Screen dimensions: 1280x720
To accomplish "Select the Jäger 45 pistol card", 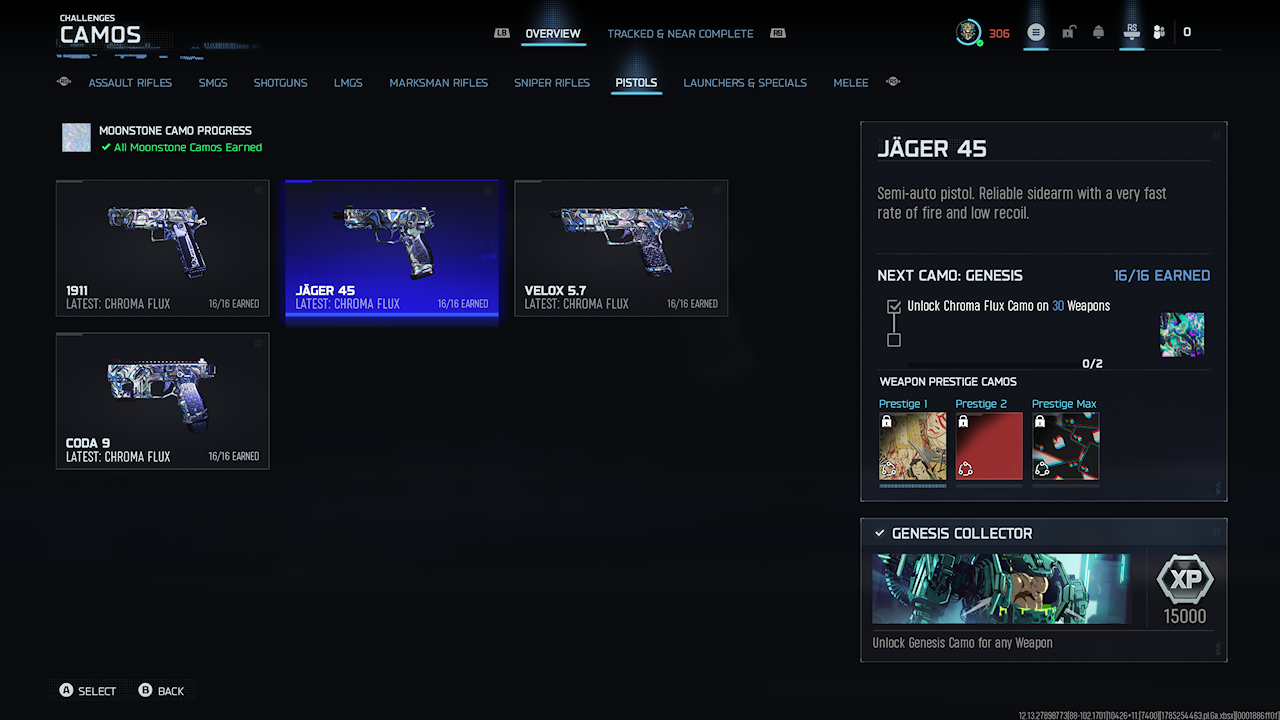I will (x=392, y=248).
